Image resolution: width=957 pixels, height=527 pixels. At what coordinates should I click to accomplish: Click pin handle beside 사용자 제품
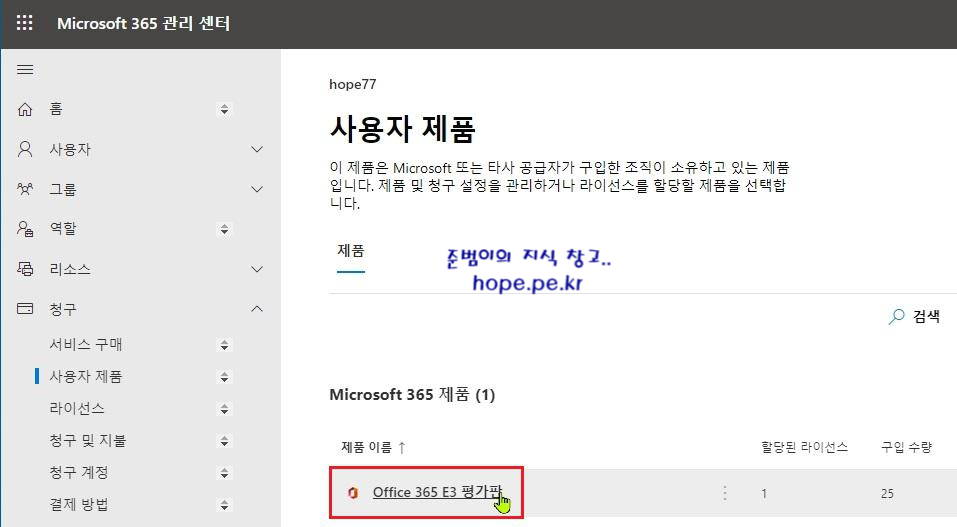[x=225, y=377]
